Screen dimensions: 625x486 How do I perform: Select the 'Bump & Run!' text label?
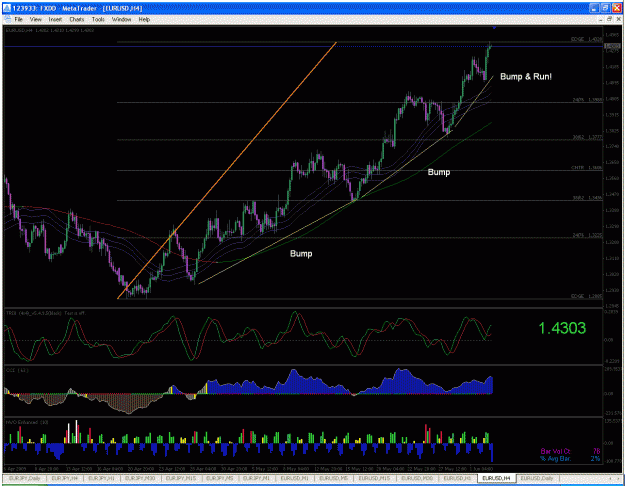(526, 77)
